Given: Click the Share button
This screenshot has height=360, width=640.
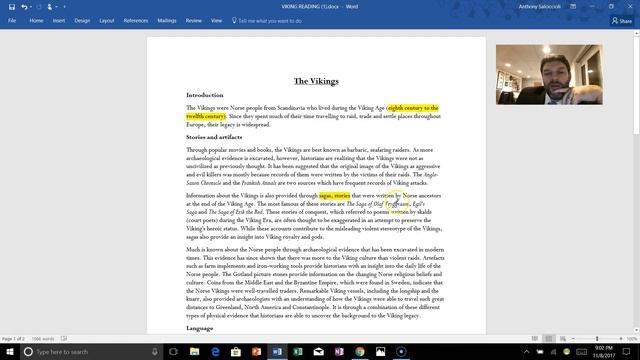Looking at the screenshot, I should (x=622, y=21).
